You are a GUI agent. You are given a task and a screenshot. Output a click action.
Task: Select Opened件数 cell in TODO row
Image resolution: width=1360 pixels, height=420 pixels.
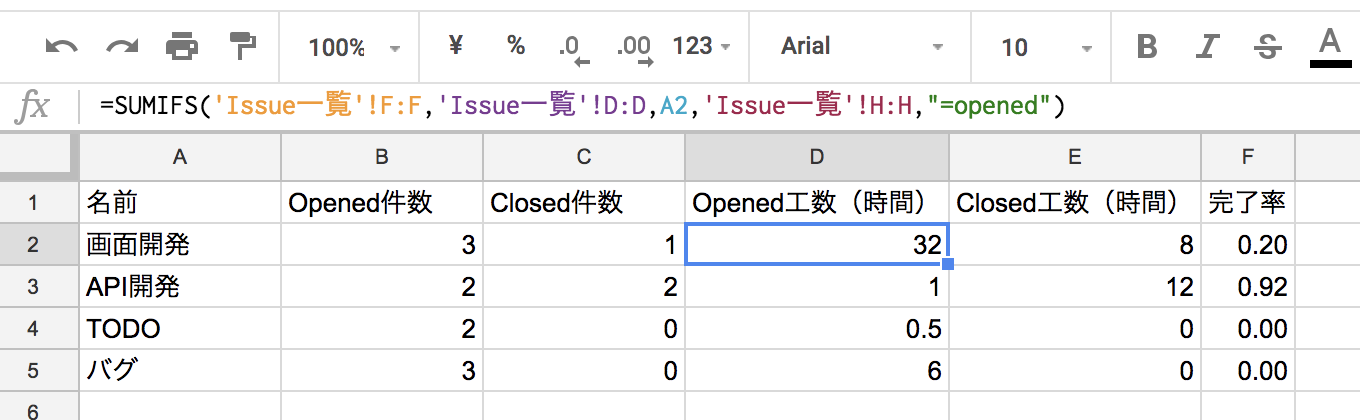382,329
